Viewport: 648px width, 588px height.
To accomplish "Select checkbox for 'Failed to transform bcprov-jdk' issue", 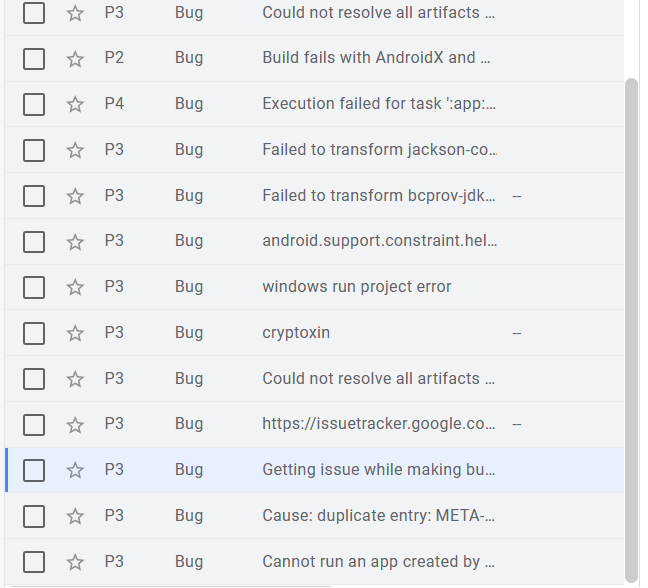I will pyautogui.click(x=34, y=196).
